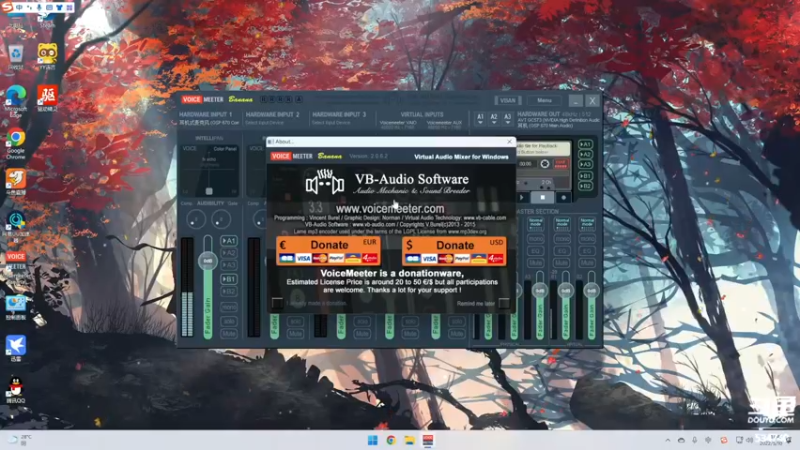Open A2 hardware out device dropdown
The image size is (800, 450).
[x=494, y=119]
